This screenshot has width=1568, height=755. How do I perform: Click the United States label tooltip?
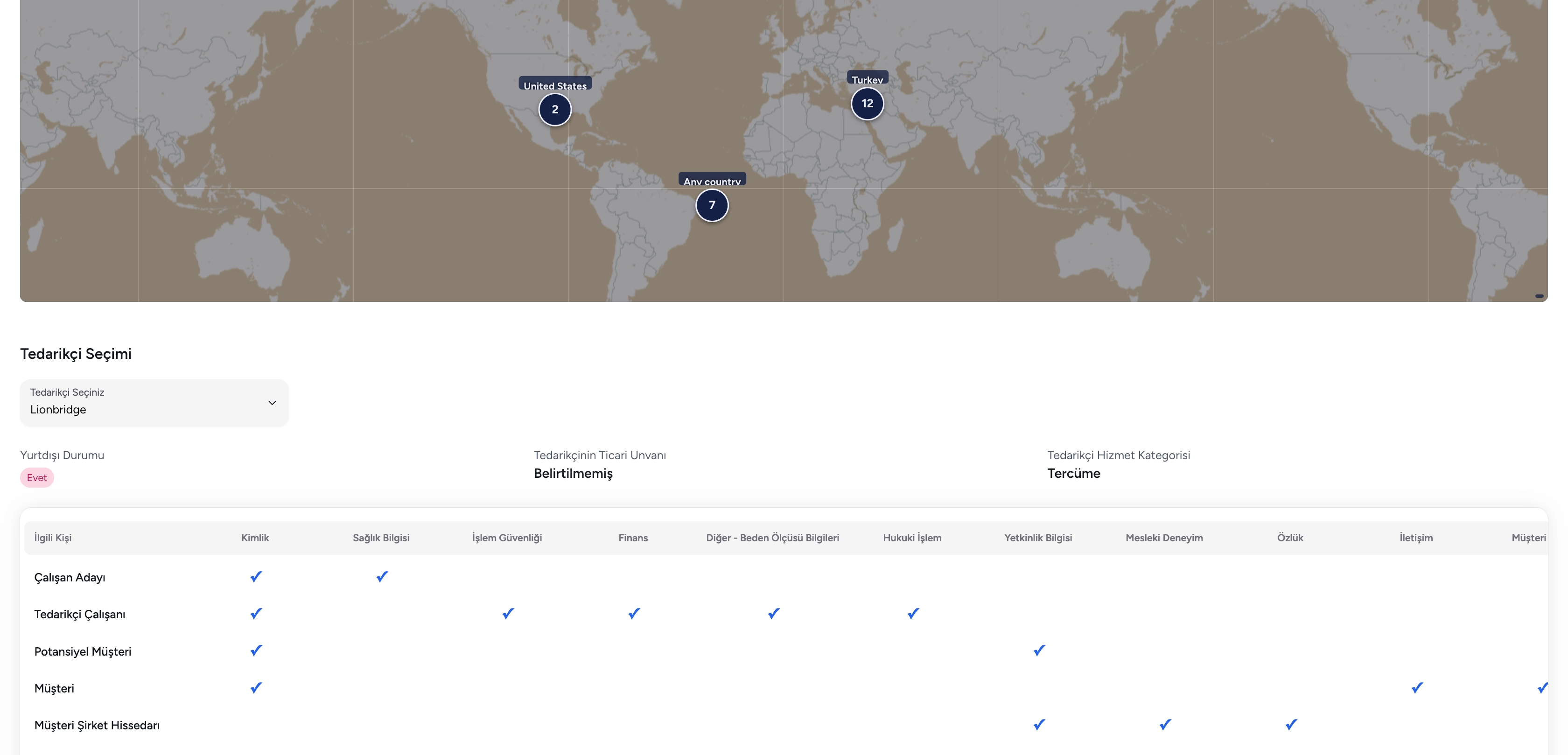click(554, 84)
